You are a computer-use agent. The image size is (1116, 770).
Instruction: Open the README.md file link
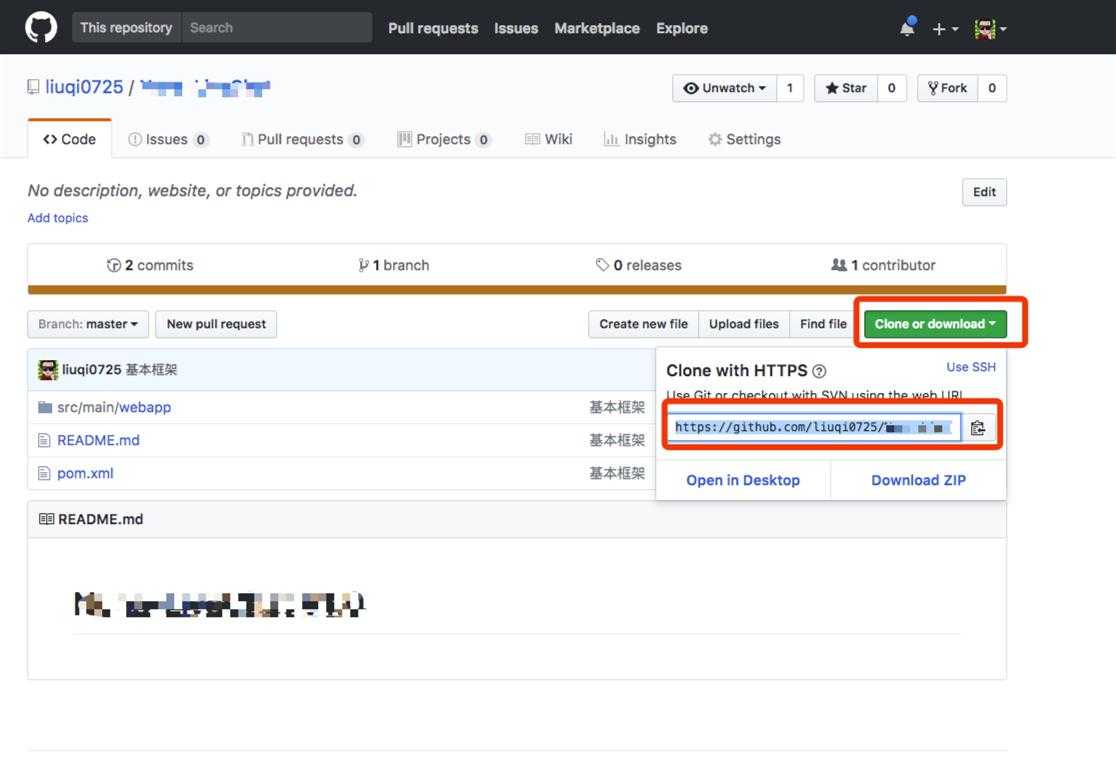coord(98,441)
